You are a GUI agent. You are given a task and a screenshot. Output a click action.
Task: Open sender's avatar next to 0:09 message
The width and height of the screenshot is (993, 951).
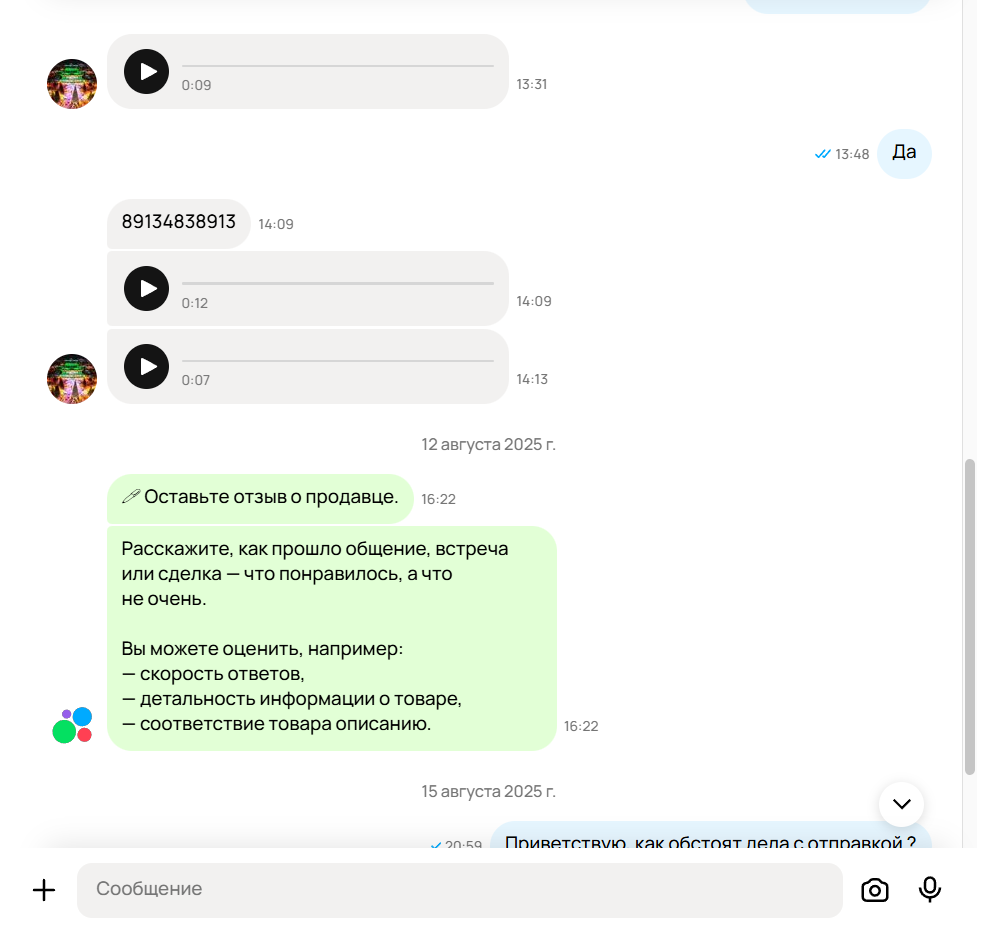[x=72, y=84]
